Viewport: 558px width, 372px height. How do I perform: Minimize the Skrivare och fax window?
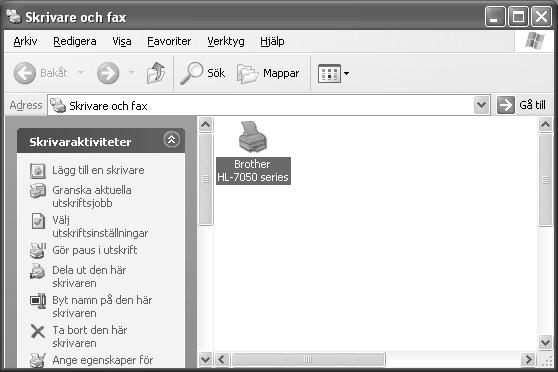click(495, 17)
